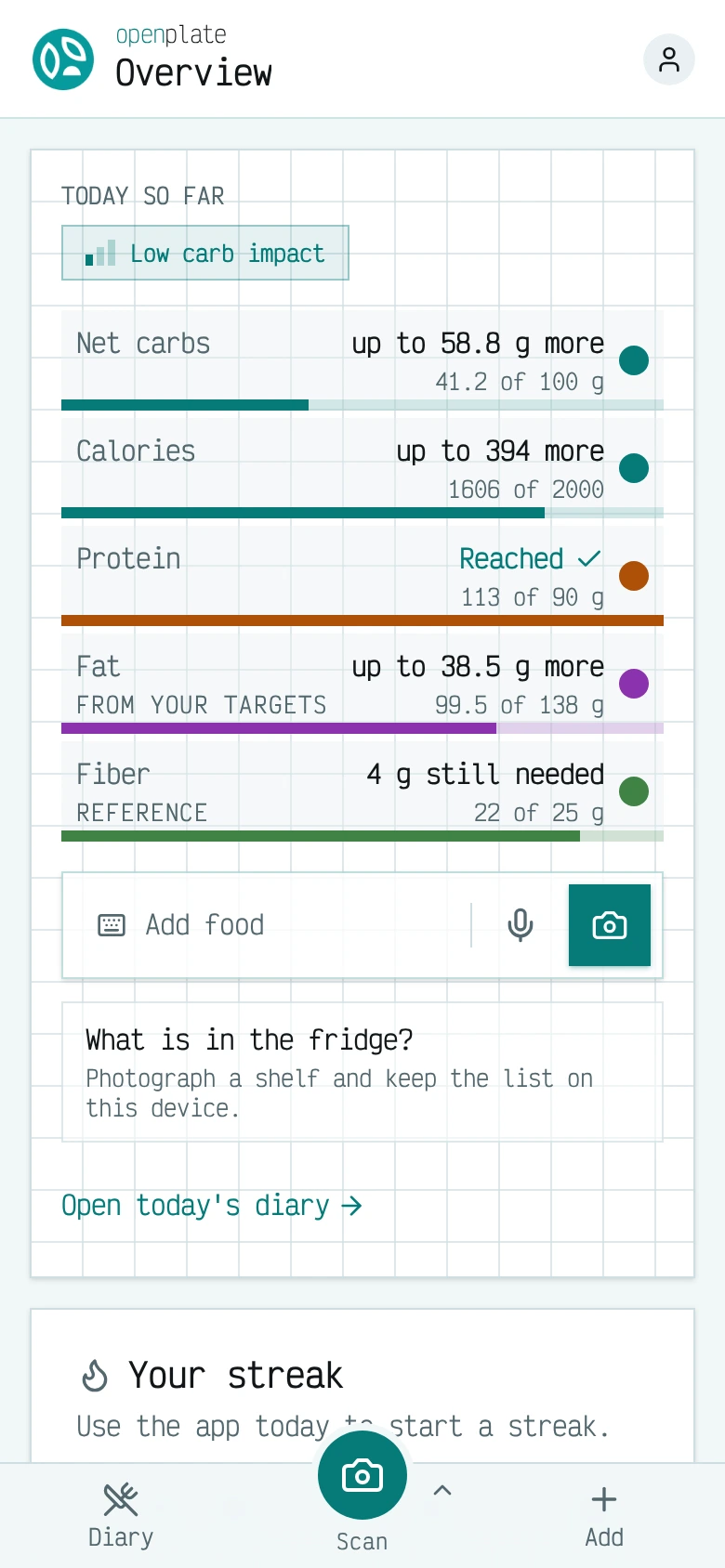Tap the round Scan camera button

point(362,1475)
